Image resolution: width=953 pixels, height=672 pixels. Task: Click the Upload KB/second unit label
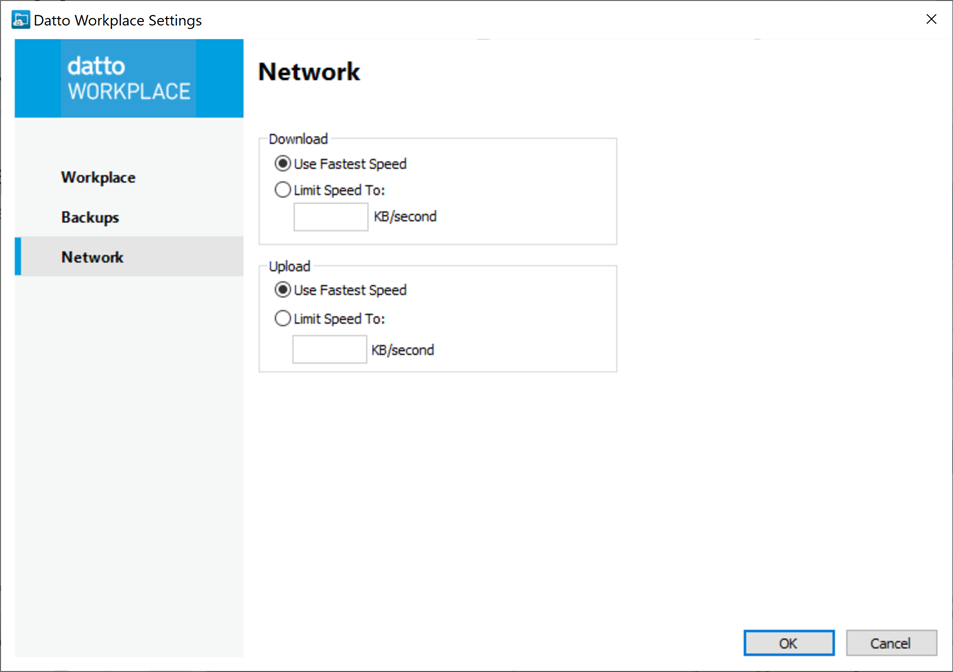click(403, 350)
